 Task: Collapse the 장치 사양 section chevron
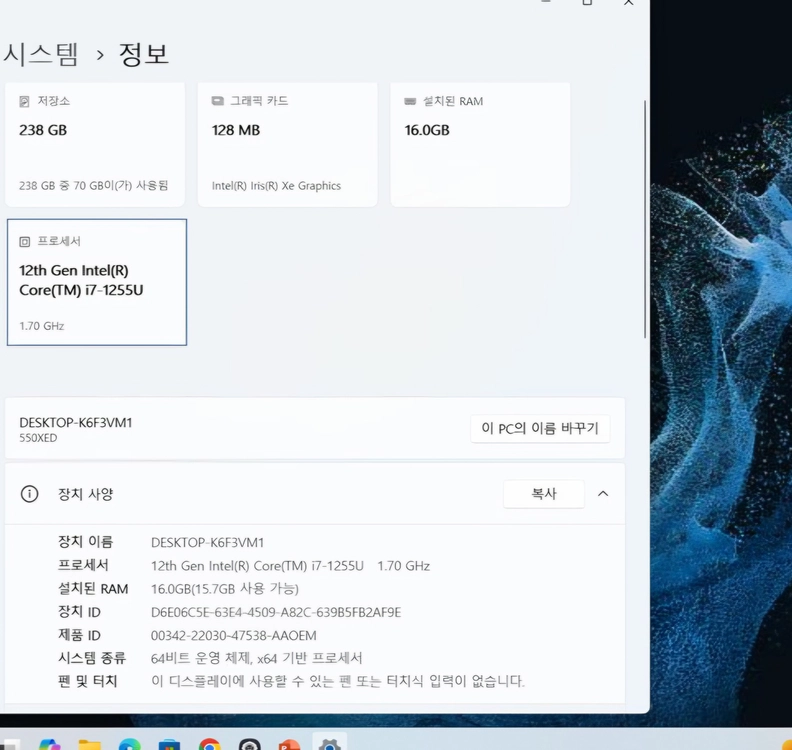tap(603, 493)
